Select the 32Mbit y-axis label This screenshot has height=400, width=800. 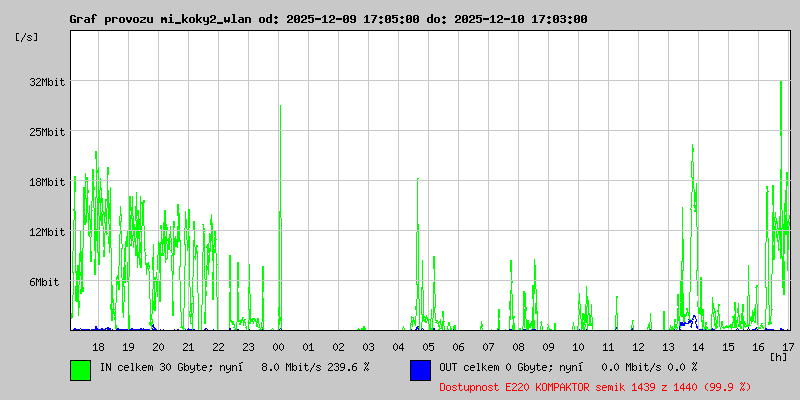[47, 82]
